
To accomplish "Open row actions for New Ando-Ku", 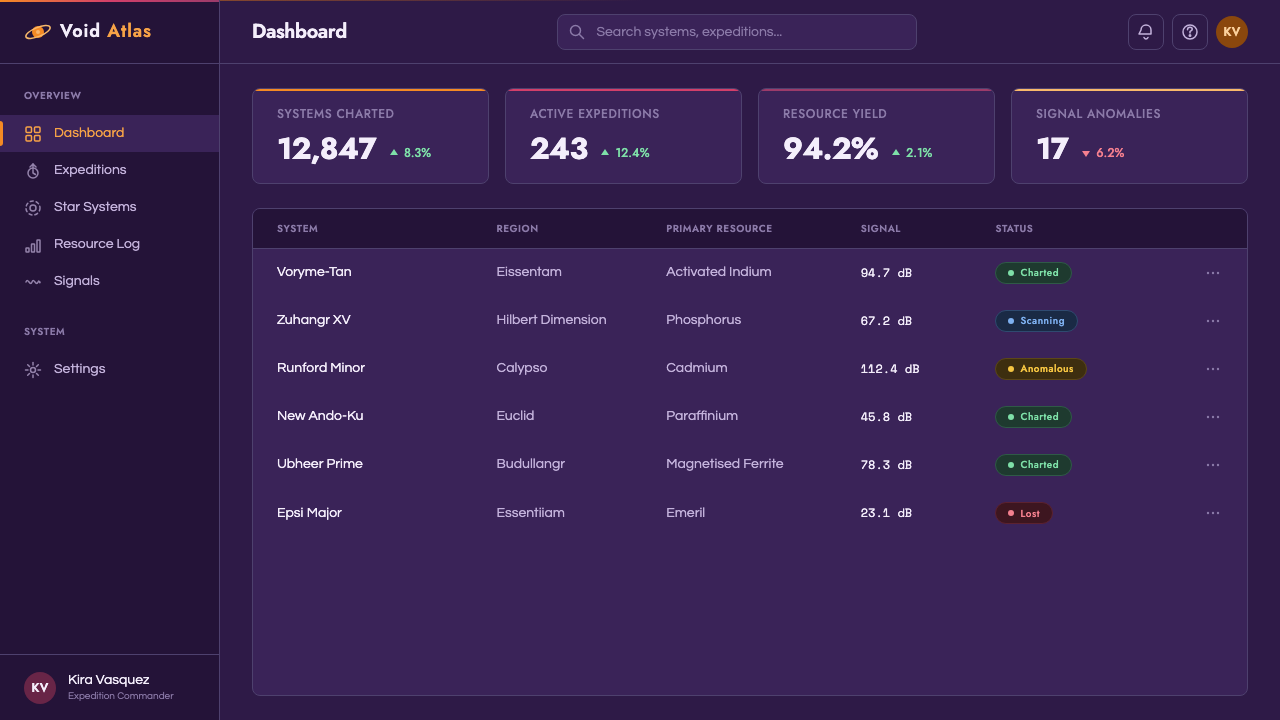I will tap(1213, 417).
